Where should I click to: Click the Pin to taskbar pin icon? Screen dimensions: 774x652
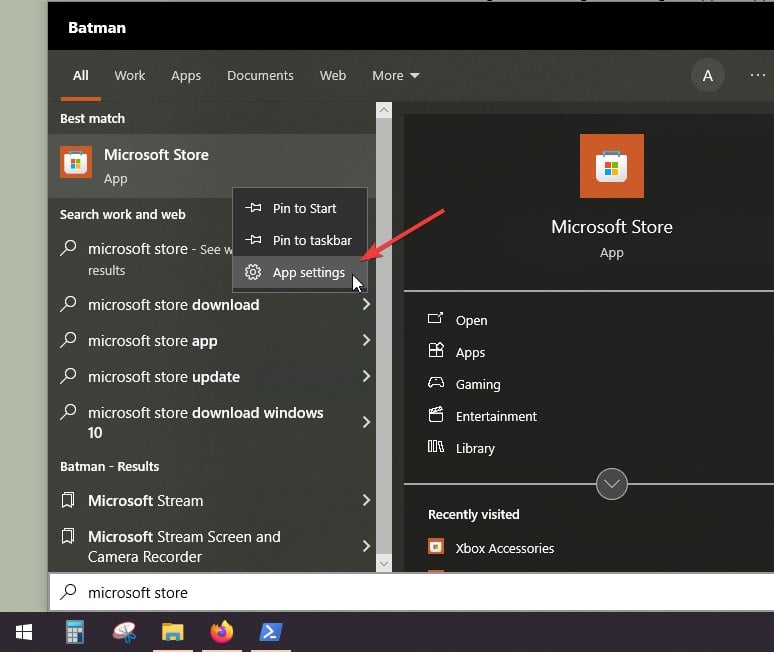pos(253,240)
